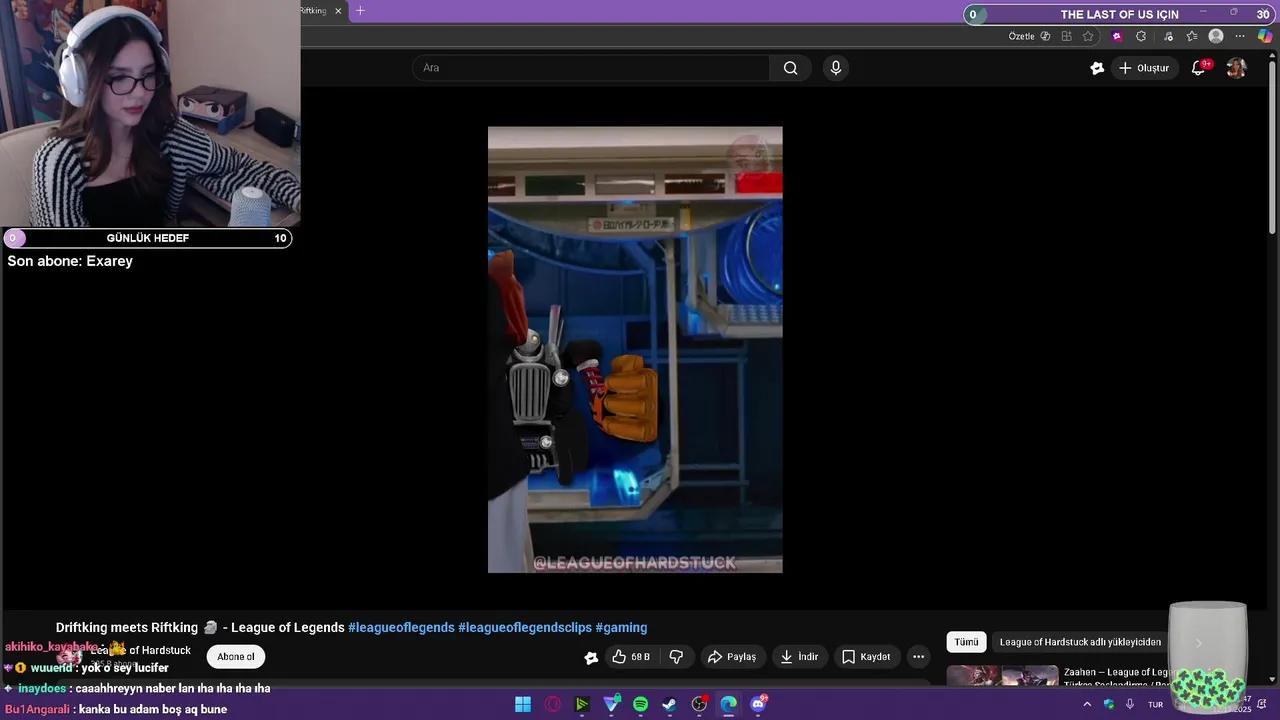
Task: Click the YouTube search magnifier button
Action: 790,68
